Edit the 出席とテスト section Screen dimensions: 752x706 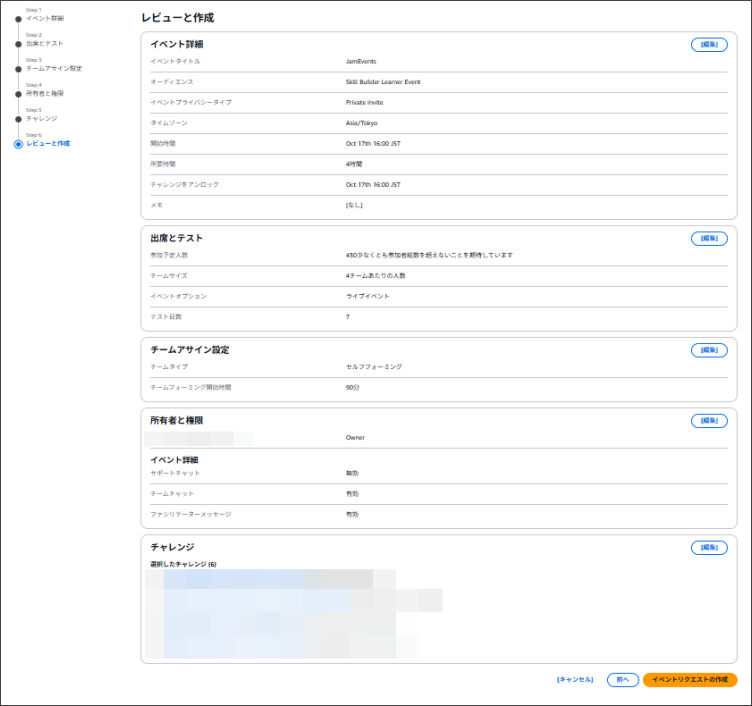pyautogui.click(x=709, y=239)
